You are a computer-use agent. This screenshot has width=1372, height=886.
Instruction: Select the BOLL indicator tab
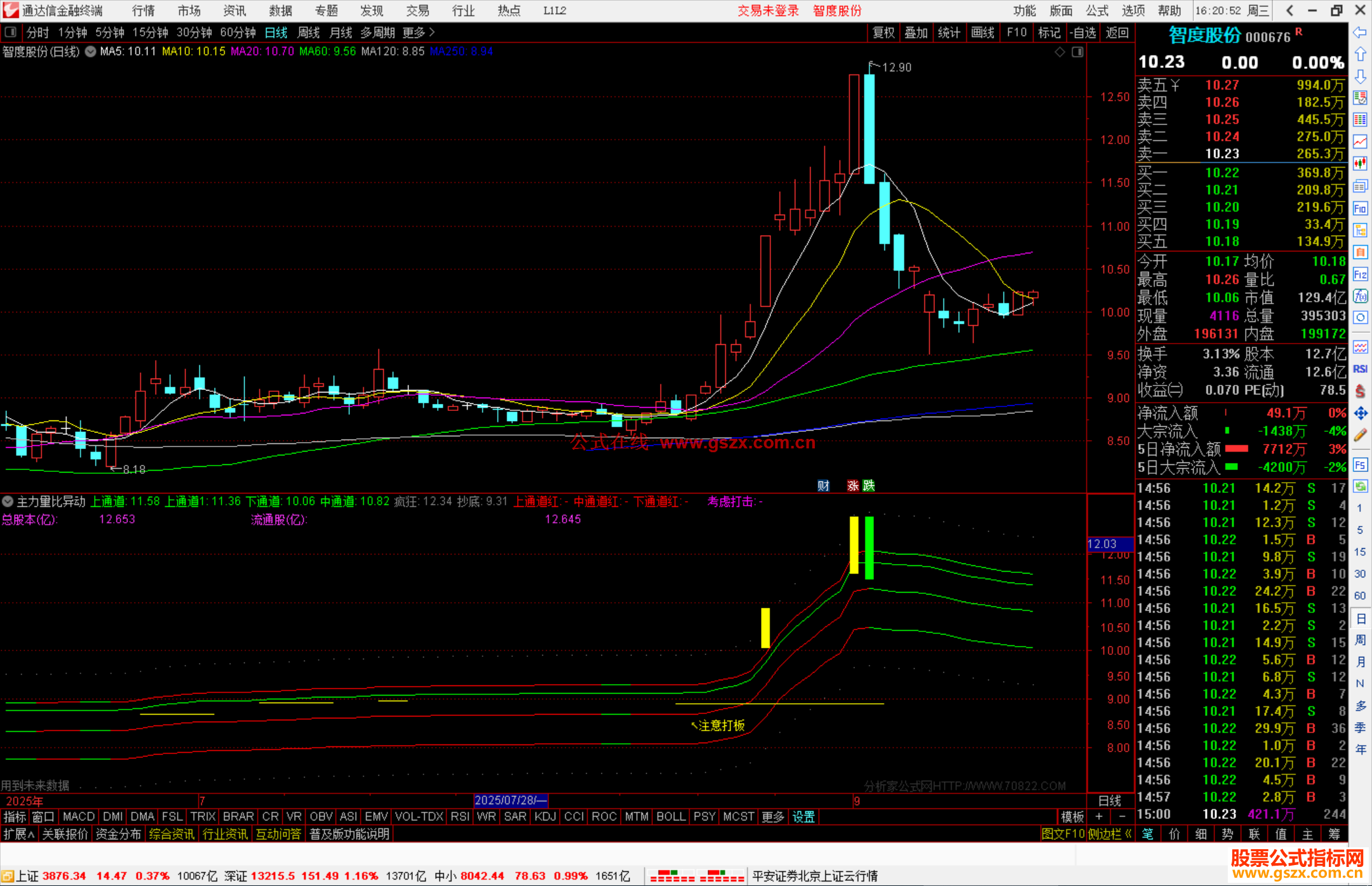click(x=671, y=817)
